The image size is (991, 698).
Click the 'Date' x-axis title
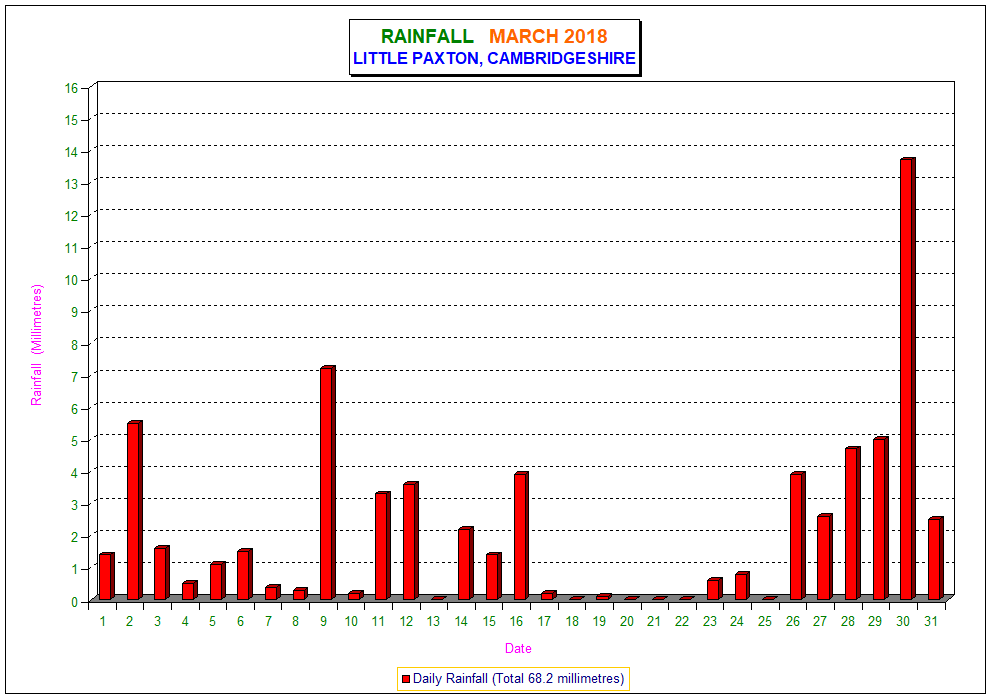coord(518,648)
